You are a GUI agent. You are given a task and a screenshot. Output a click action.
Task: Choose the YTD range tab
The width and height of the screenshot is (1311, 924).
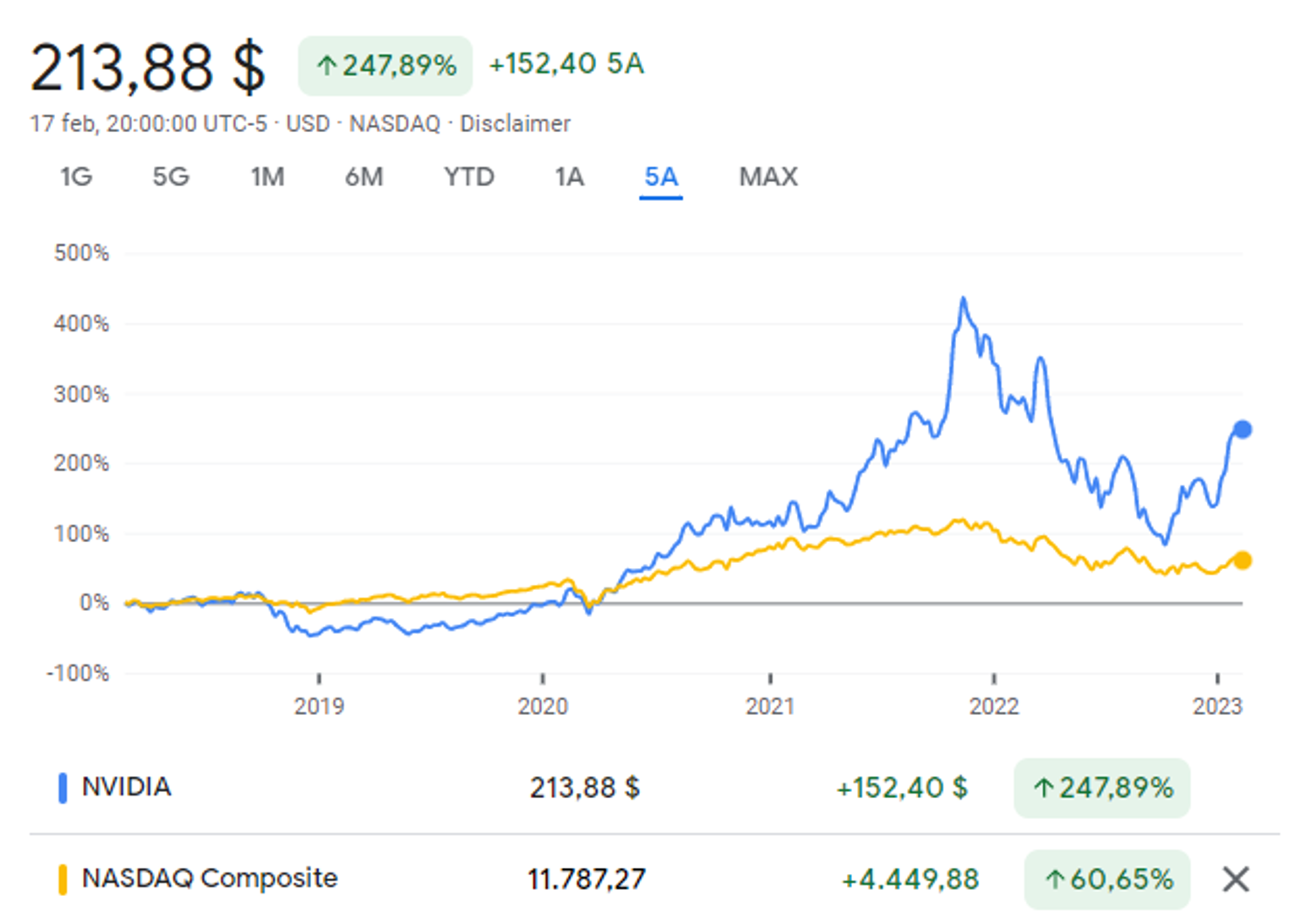pos(468,177)
